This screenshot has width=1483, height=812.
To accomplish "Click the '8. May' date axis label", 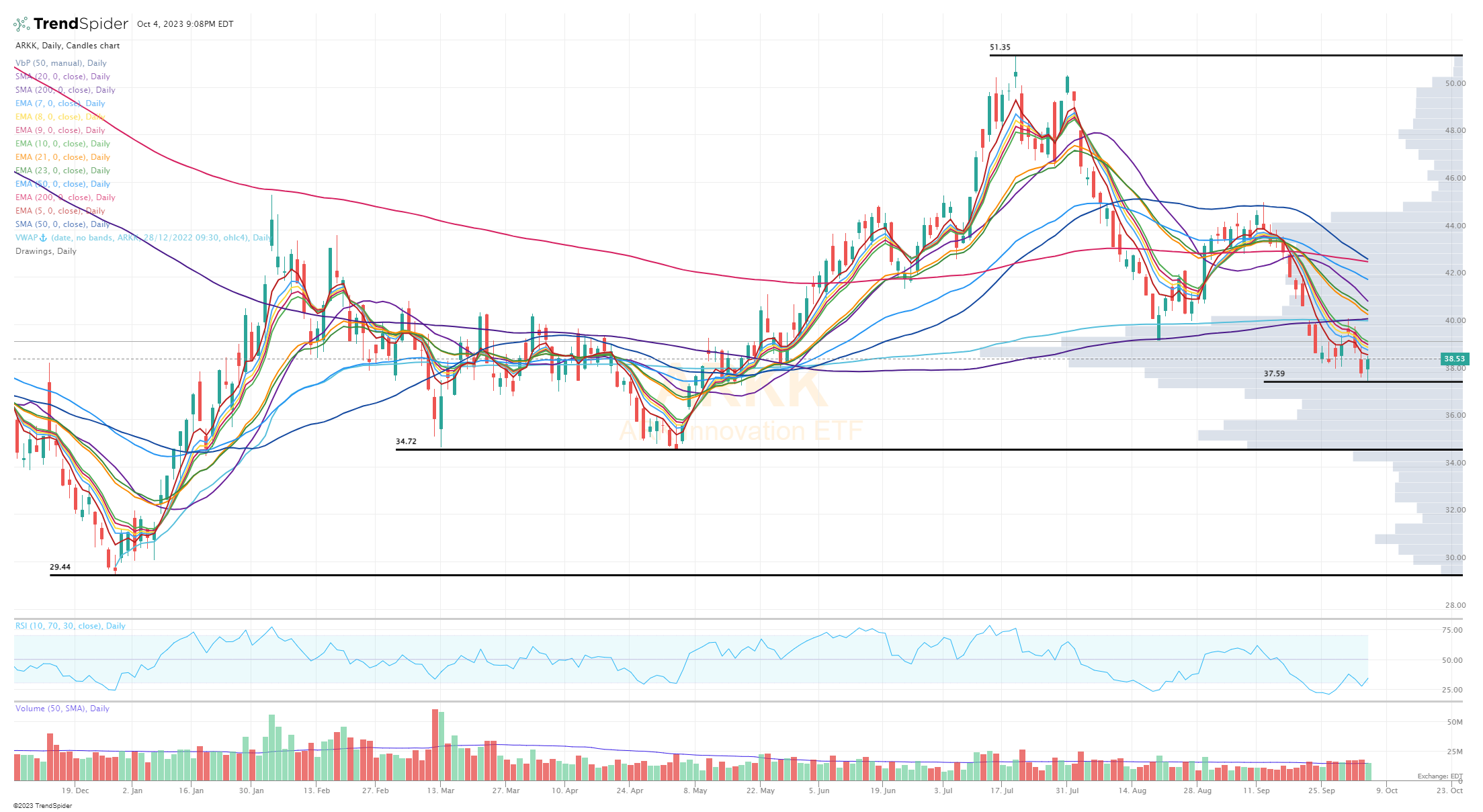I will coord(695,791).
